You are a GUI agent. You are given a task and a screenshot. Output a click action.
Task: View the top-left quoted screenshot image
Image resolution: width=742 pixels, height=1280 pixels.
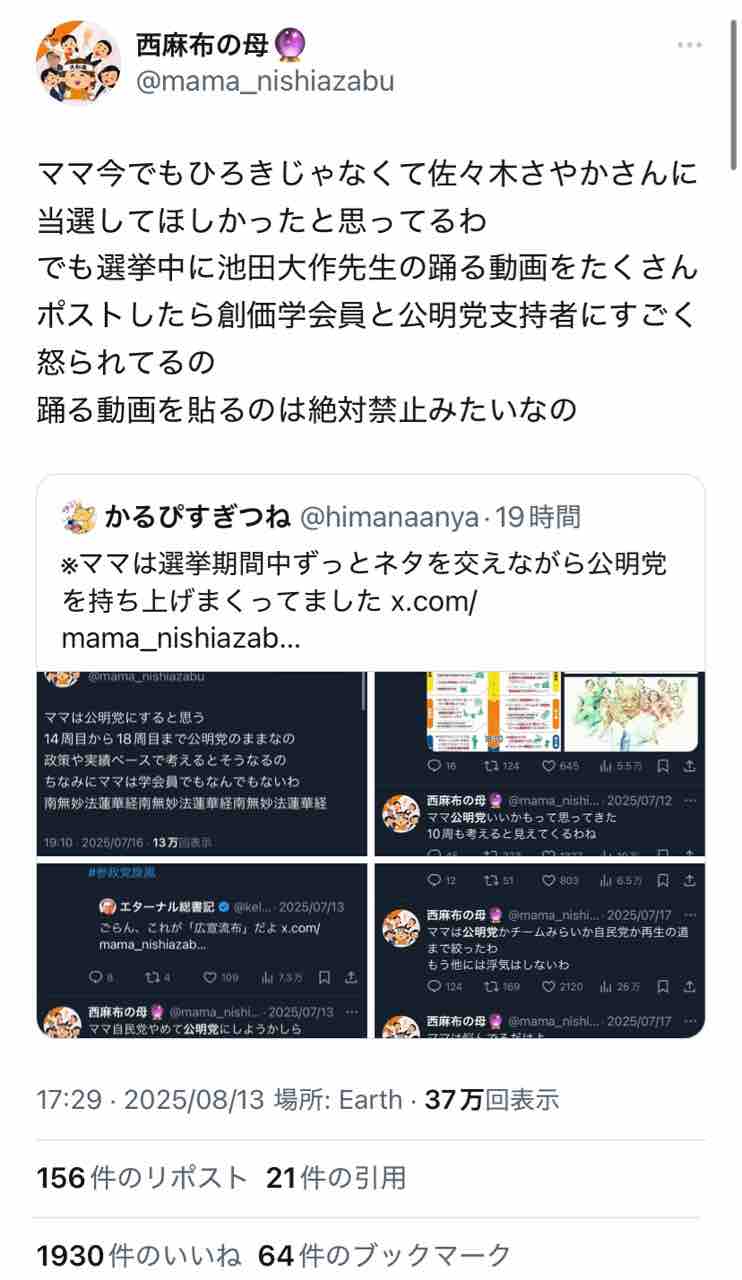202,763
